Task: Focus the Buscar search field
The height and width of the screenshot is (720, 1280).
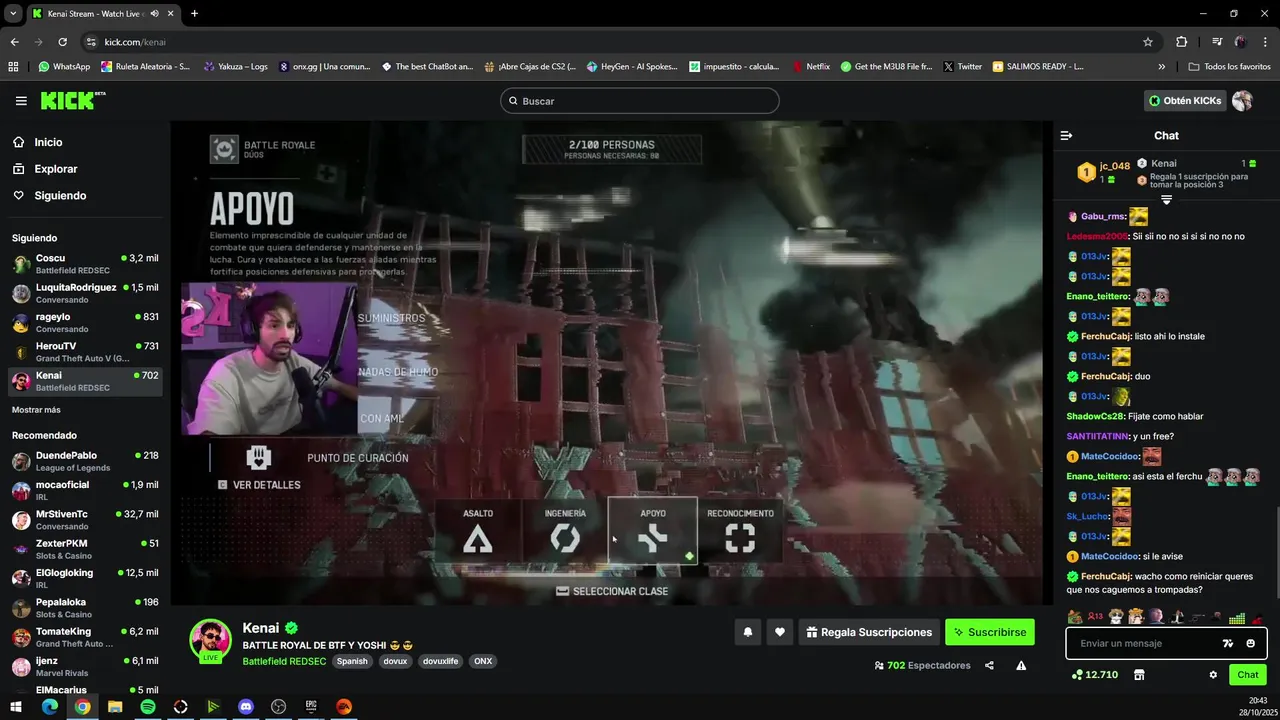Action: [x=640, y=101]
